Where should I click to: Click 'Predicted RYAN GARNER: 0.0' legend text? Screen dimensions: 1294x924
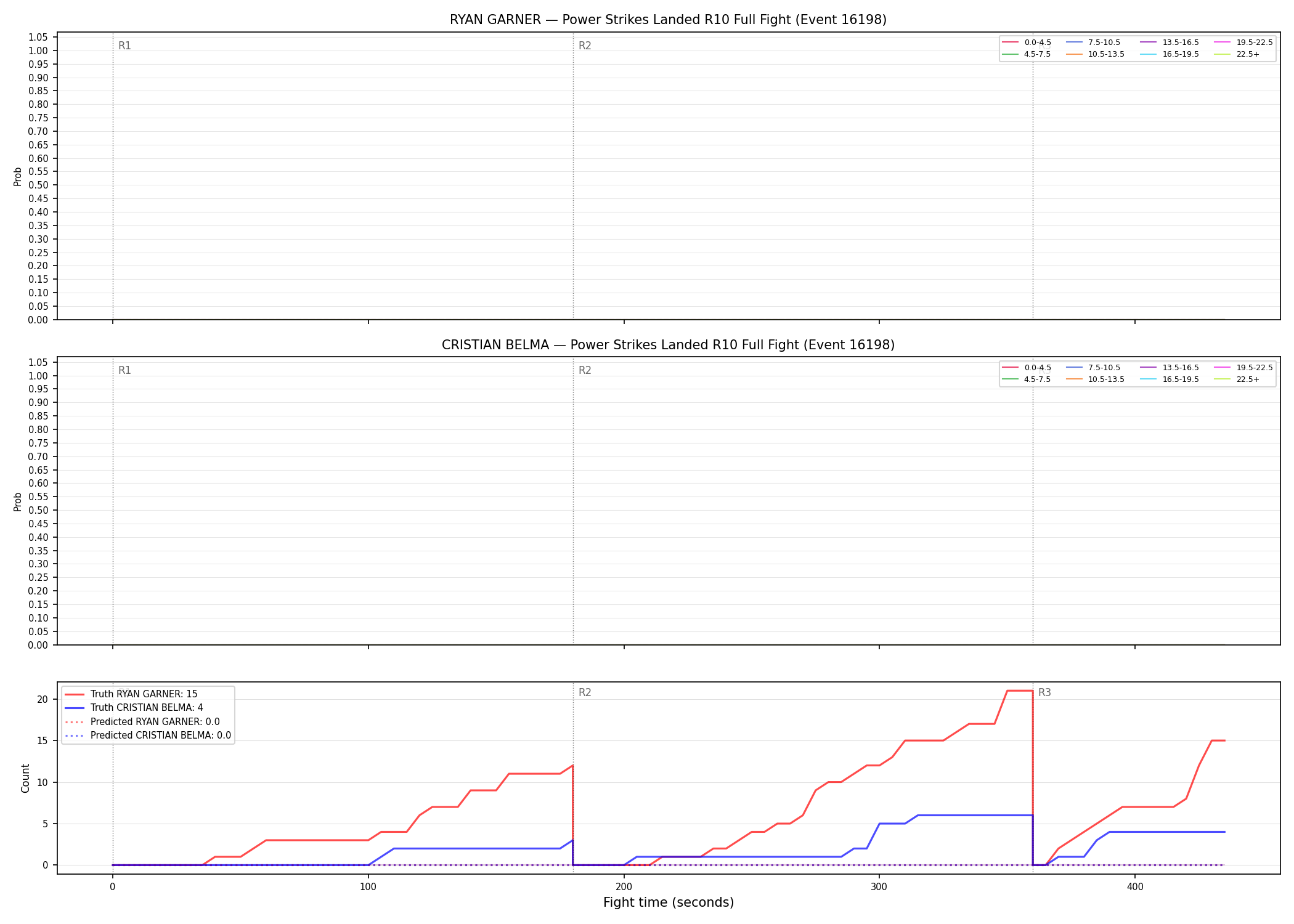155,722
